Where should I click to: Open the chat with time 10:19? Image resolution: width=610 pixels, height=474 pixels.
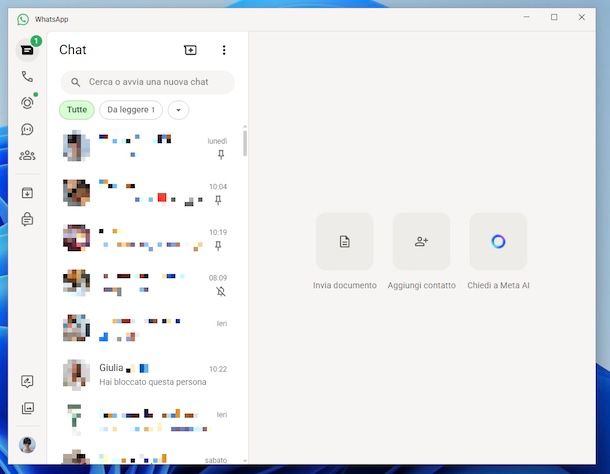146,238
